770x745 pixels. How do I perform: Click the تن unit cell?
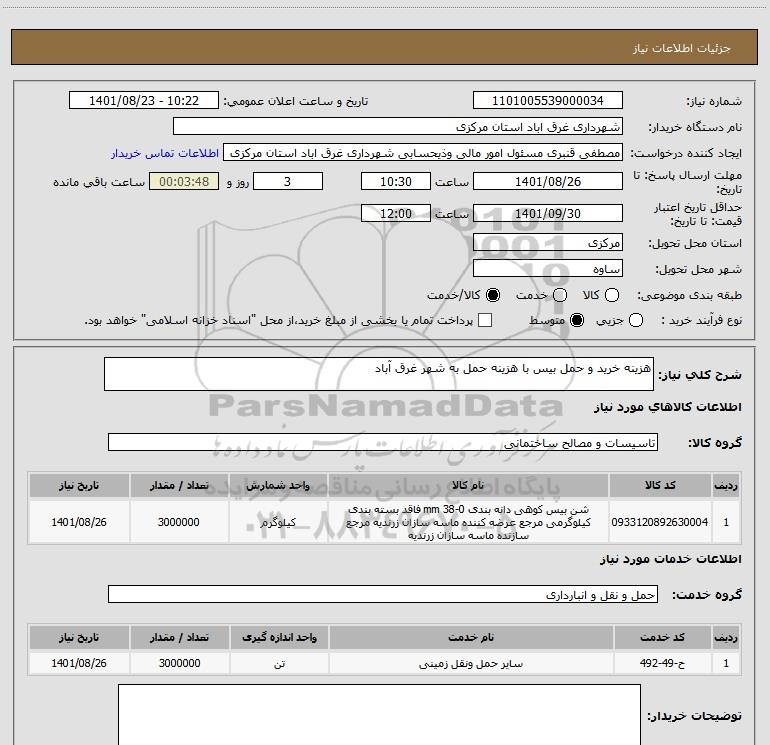click(279, 663)
